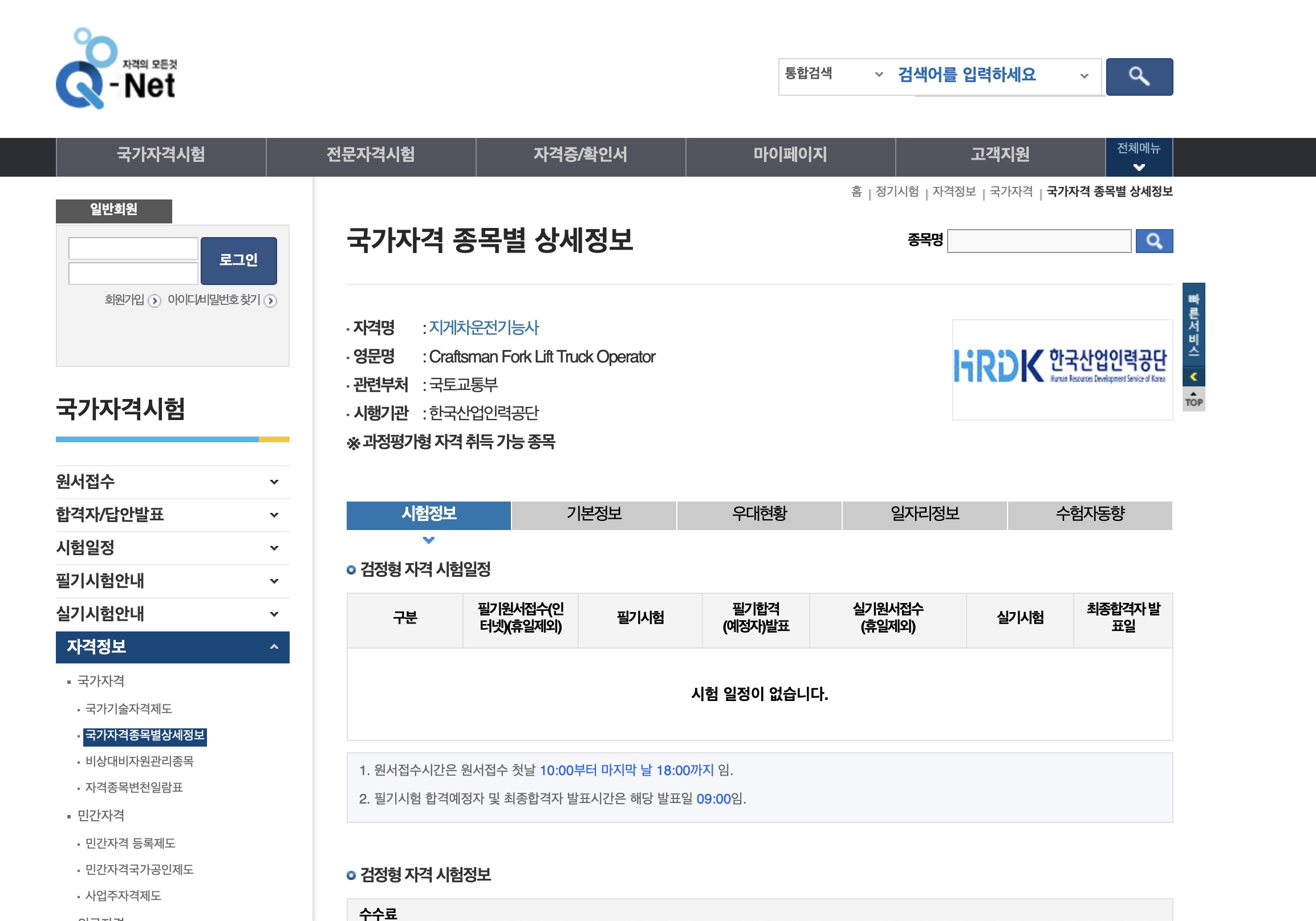Open the 지게차운전기능사 link

pos(485,328)
